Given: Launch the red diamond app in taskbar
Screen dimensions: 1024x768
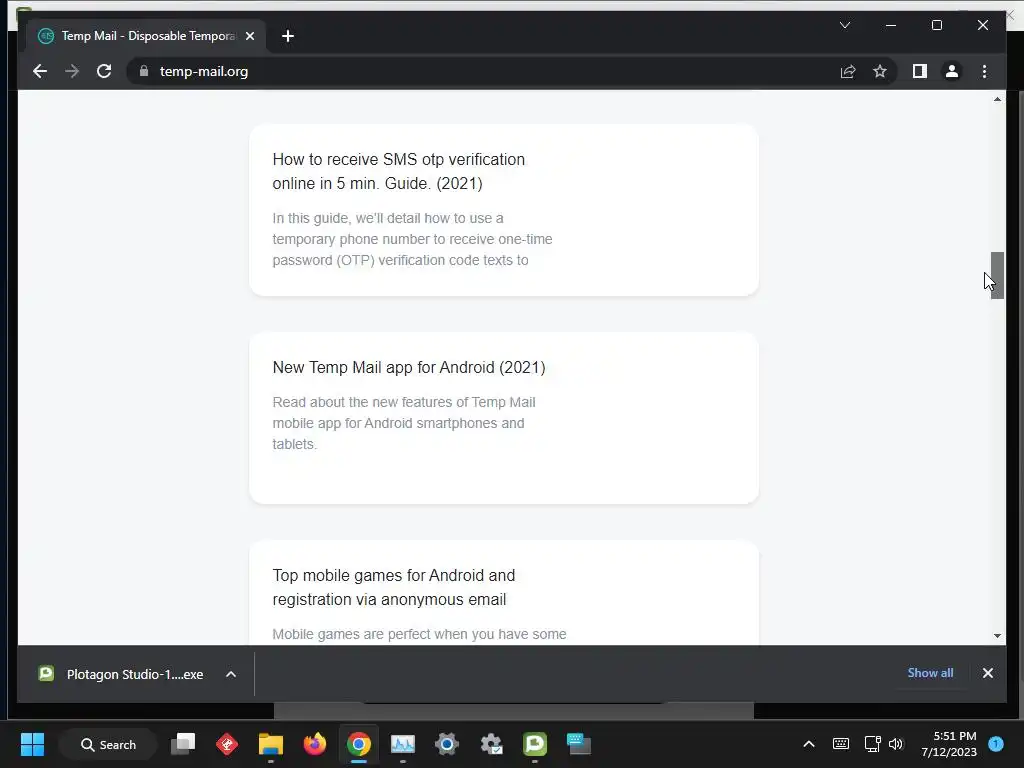Looking at the screenshot, I should coord(227,744).
